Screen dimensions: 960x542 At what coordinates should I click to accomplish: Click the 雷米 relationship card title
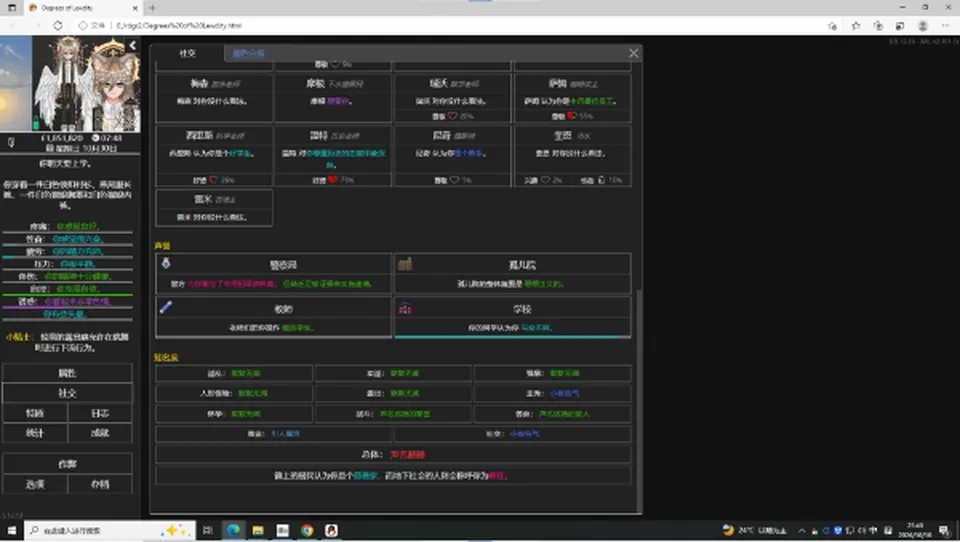pos(203,199)
